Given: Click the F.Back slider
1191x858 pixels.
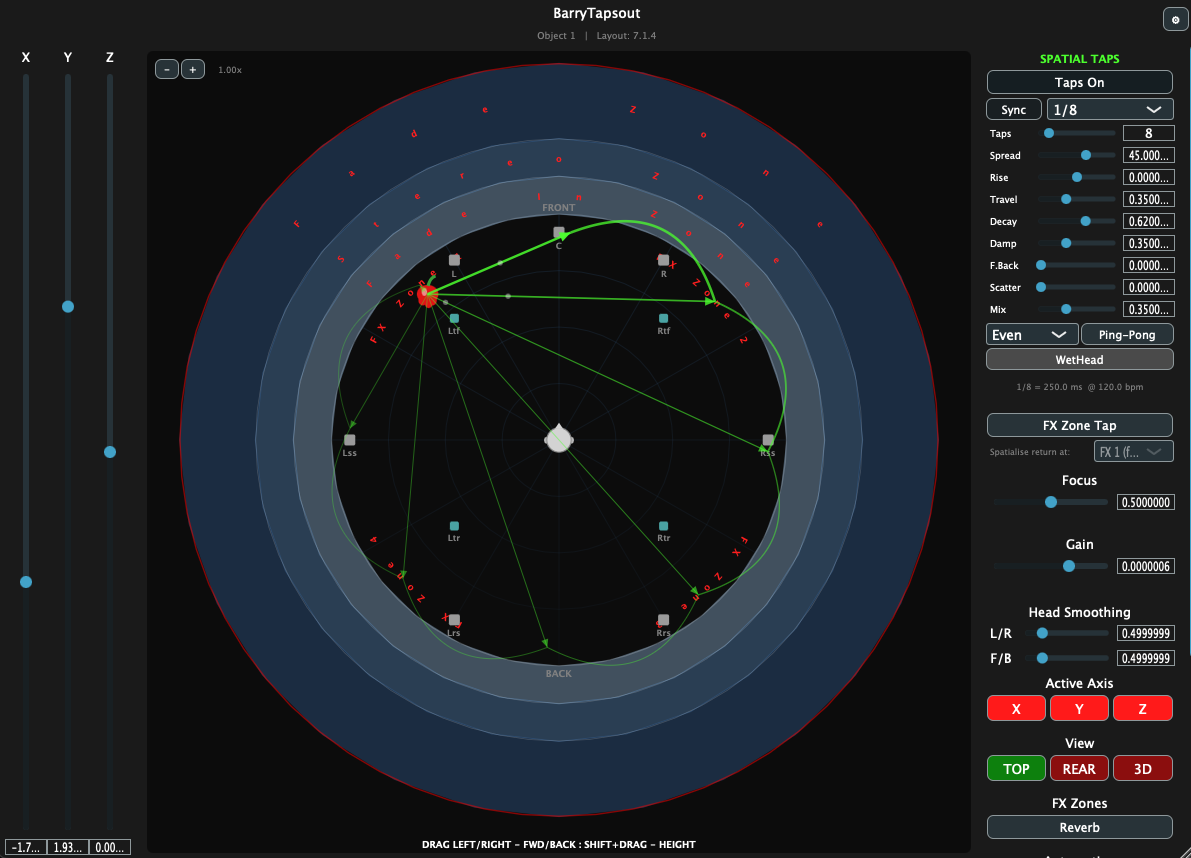Looking at the screenshot, I should (x=1077, y=265).
